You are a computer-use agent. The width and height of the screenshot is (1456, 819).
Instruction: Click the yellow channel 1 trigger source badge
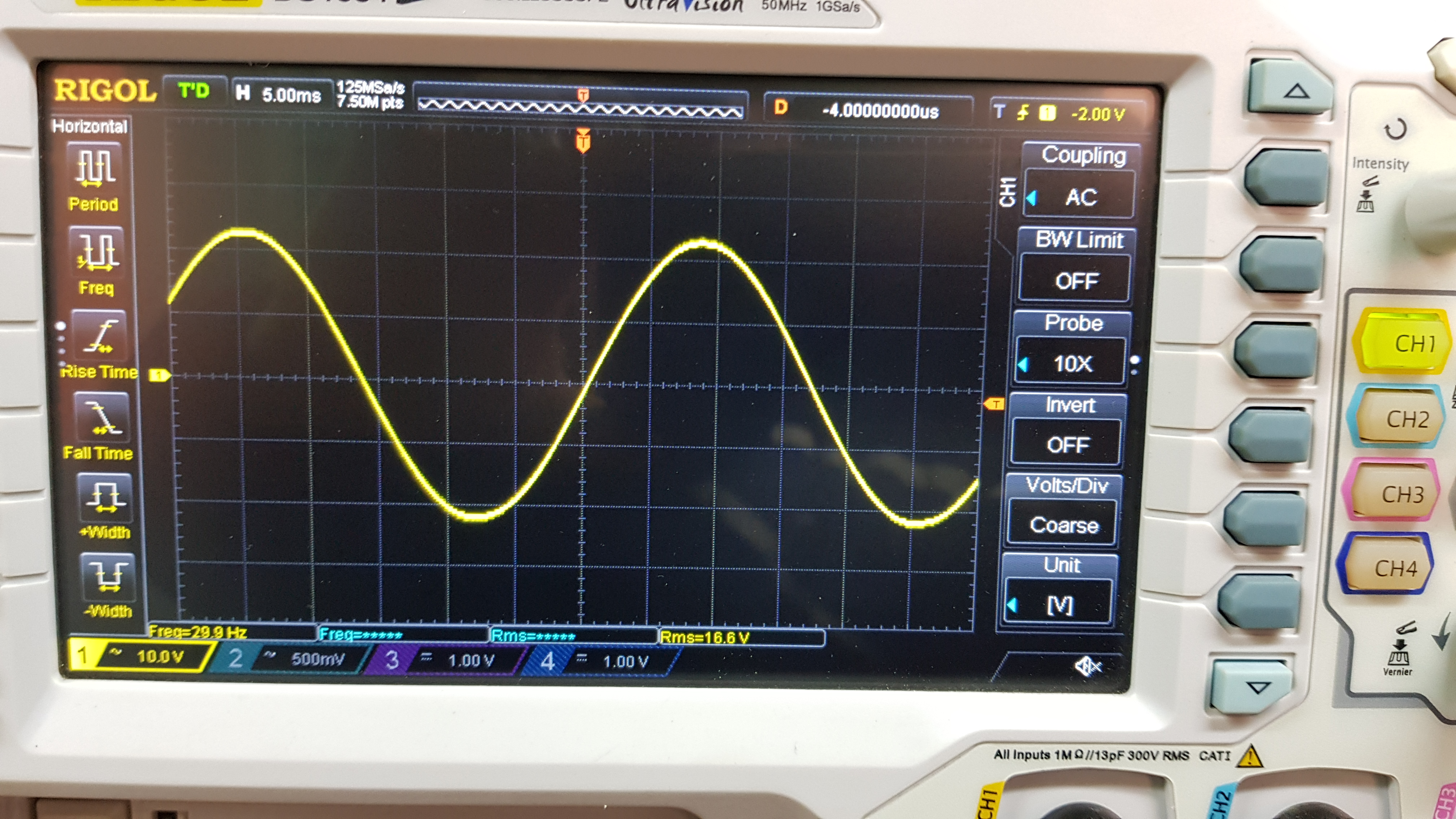coord(1047,114)
